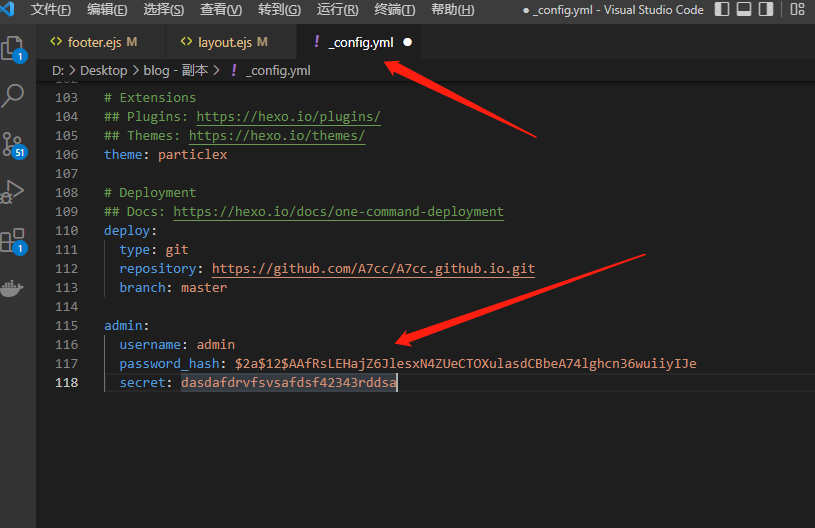Open the 选择(S) menu
815x528 pixels.
(x=164, y=10)
